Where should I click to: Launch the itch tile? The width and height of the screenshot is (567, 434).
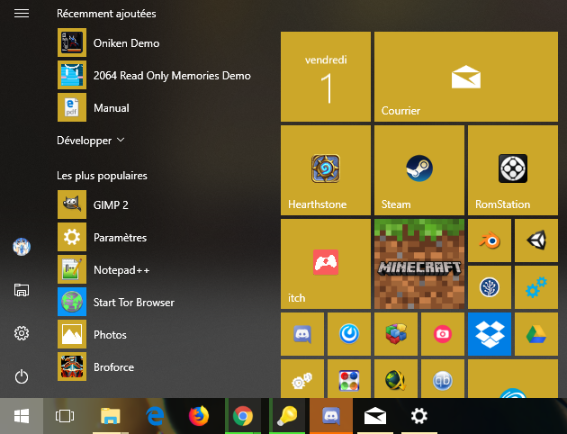pyautogui.click(x=325, y=264)
